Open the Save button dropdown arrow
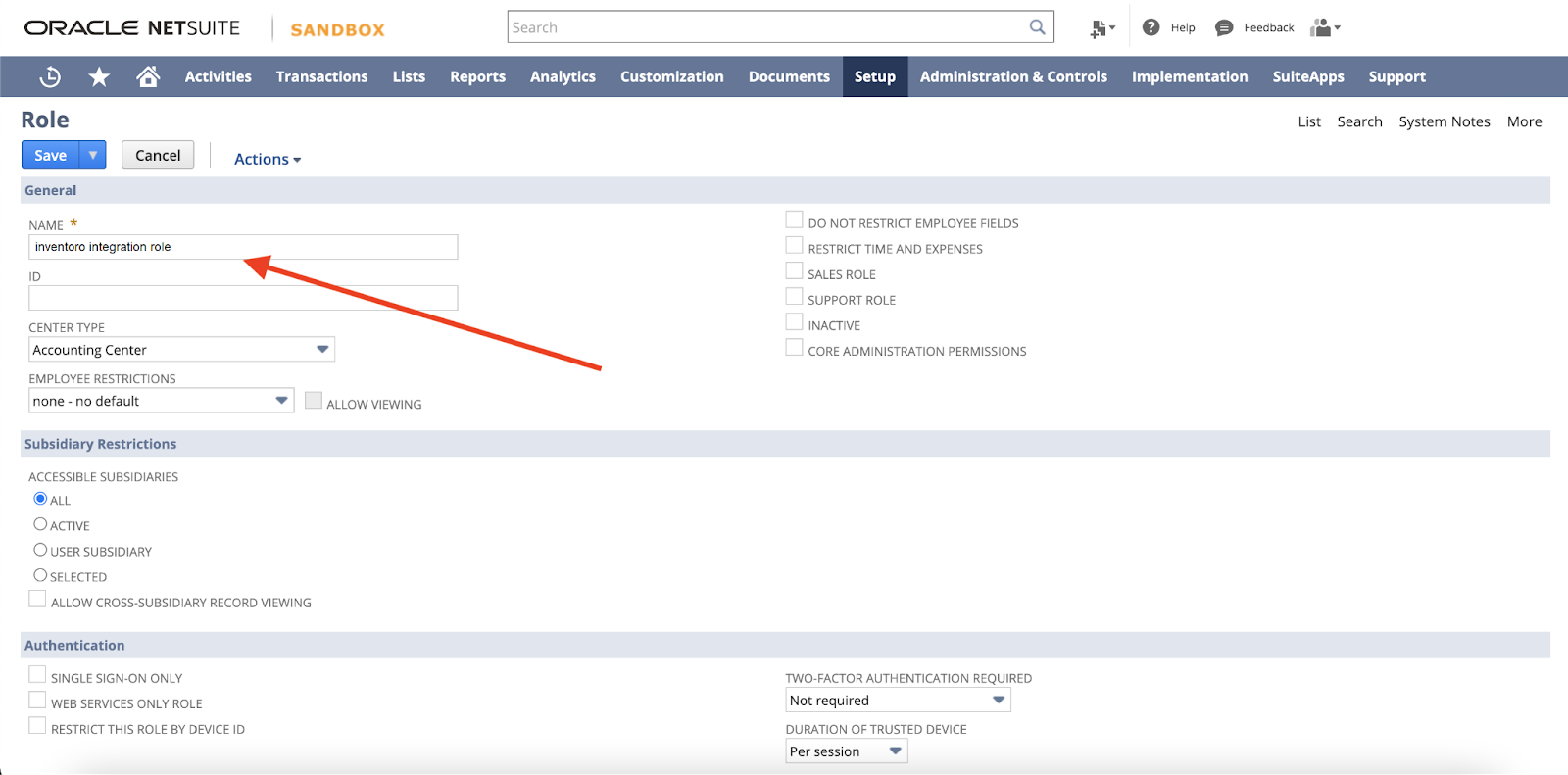 pos(93,155)
